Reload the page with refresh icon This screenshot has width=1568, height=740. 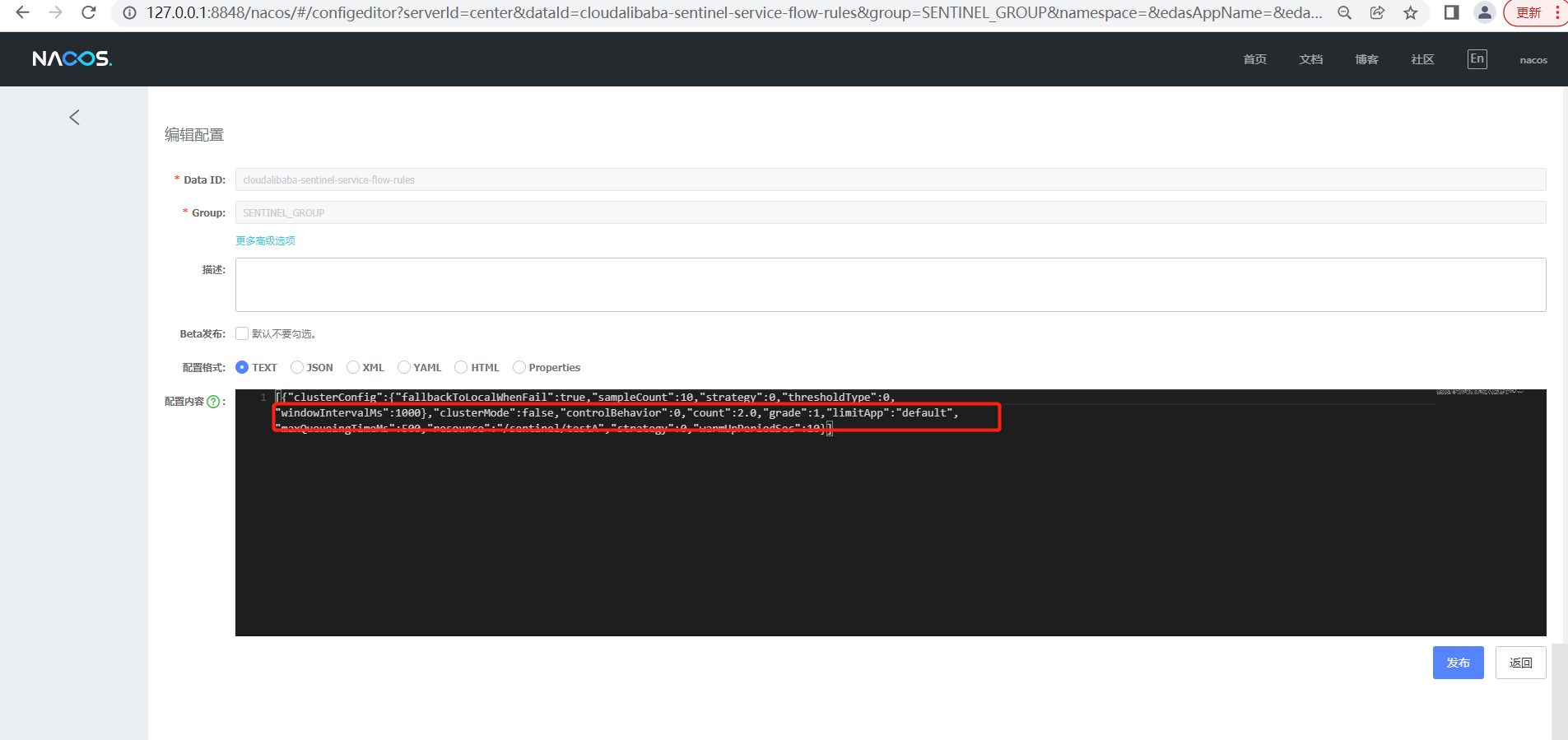coord(89,12)
